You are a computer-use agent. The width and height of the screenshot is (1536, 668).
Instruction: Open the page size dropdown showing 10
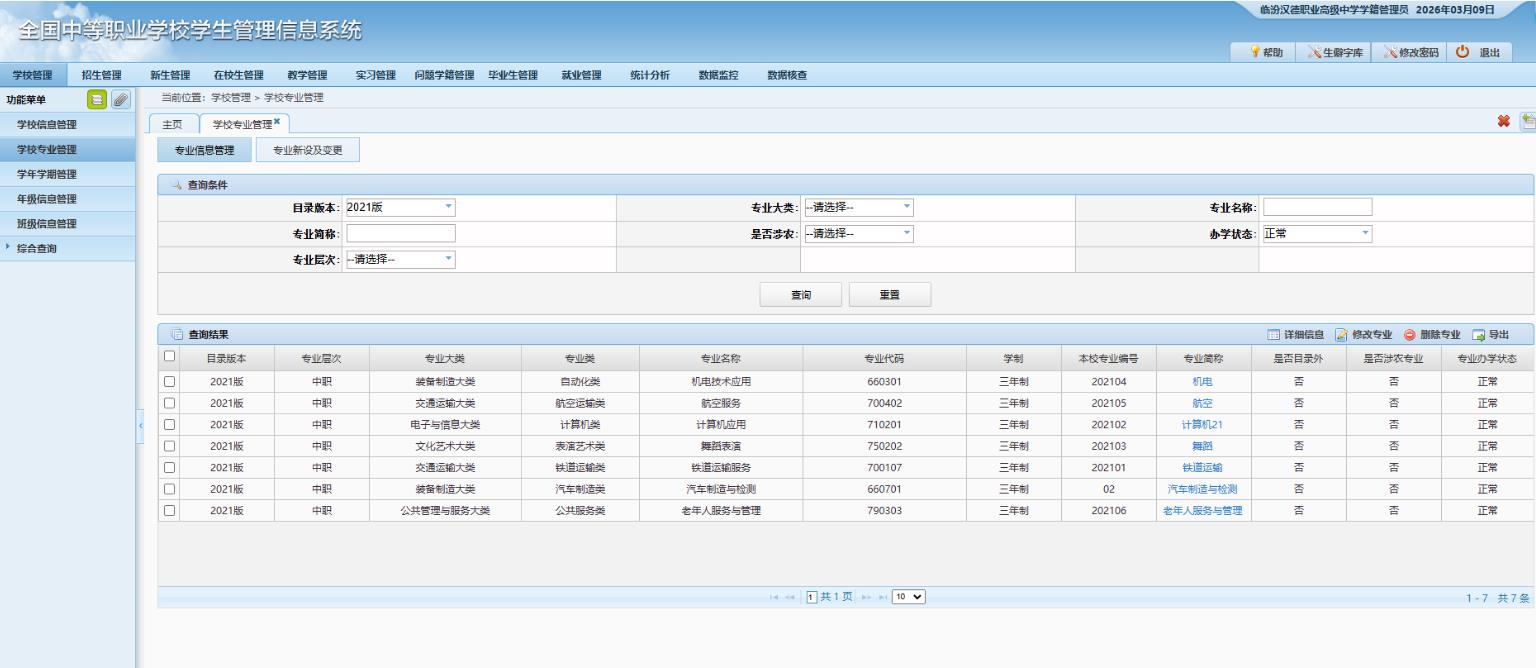coord(910,597)
